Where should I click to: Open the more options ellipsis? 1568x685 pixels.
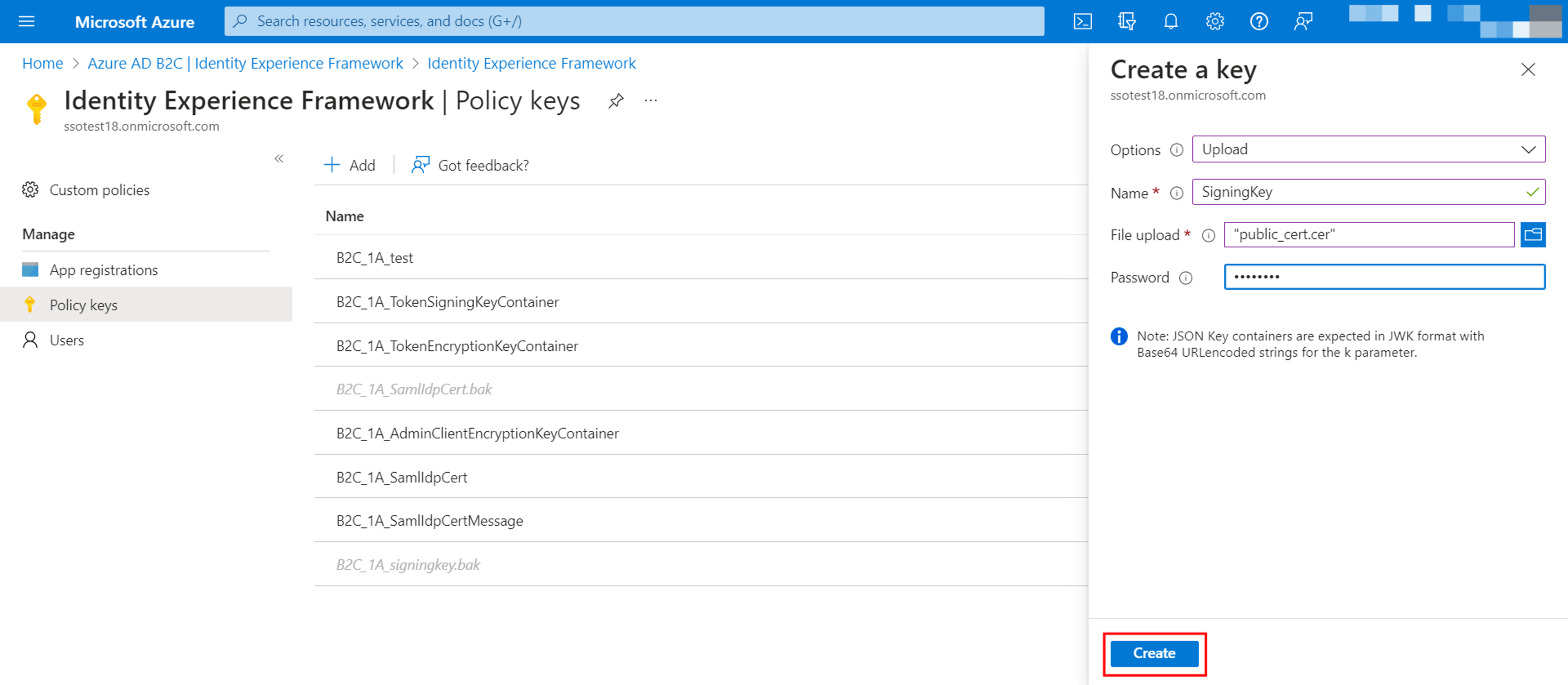pos(651,101)
